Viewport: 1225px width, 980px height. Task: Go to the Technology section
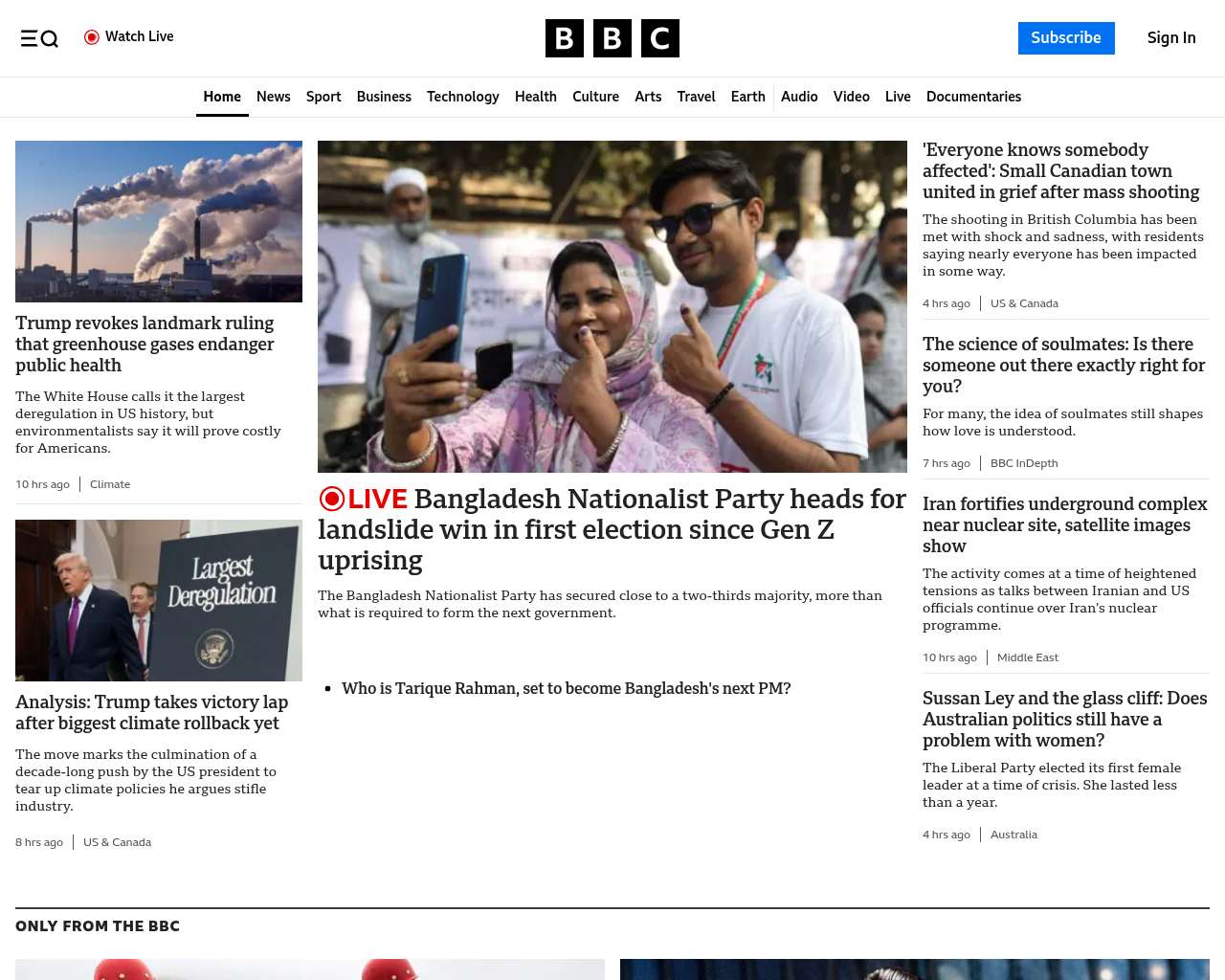coord(462,97)
